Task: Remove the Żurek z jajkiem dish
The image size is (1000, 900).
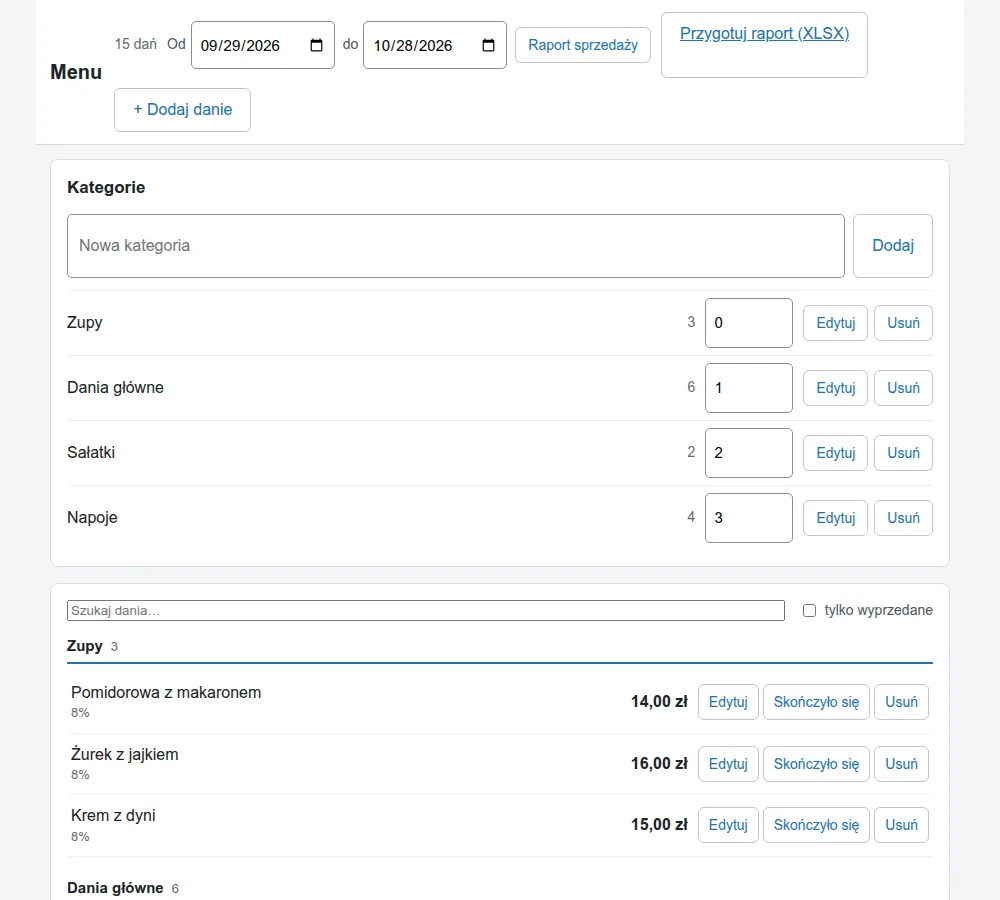Action: (901, 764)
